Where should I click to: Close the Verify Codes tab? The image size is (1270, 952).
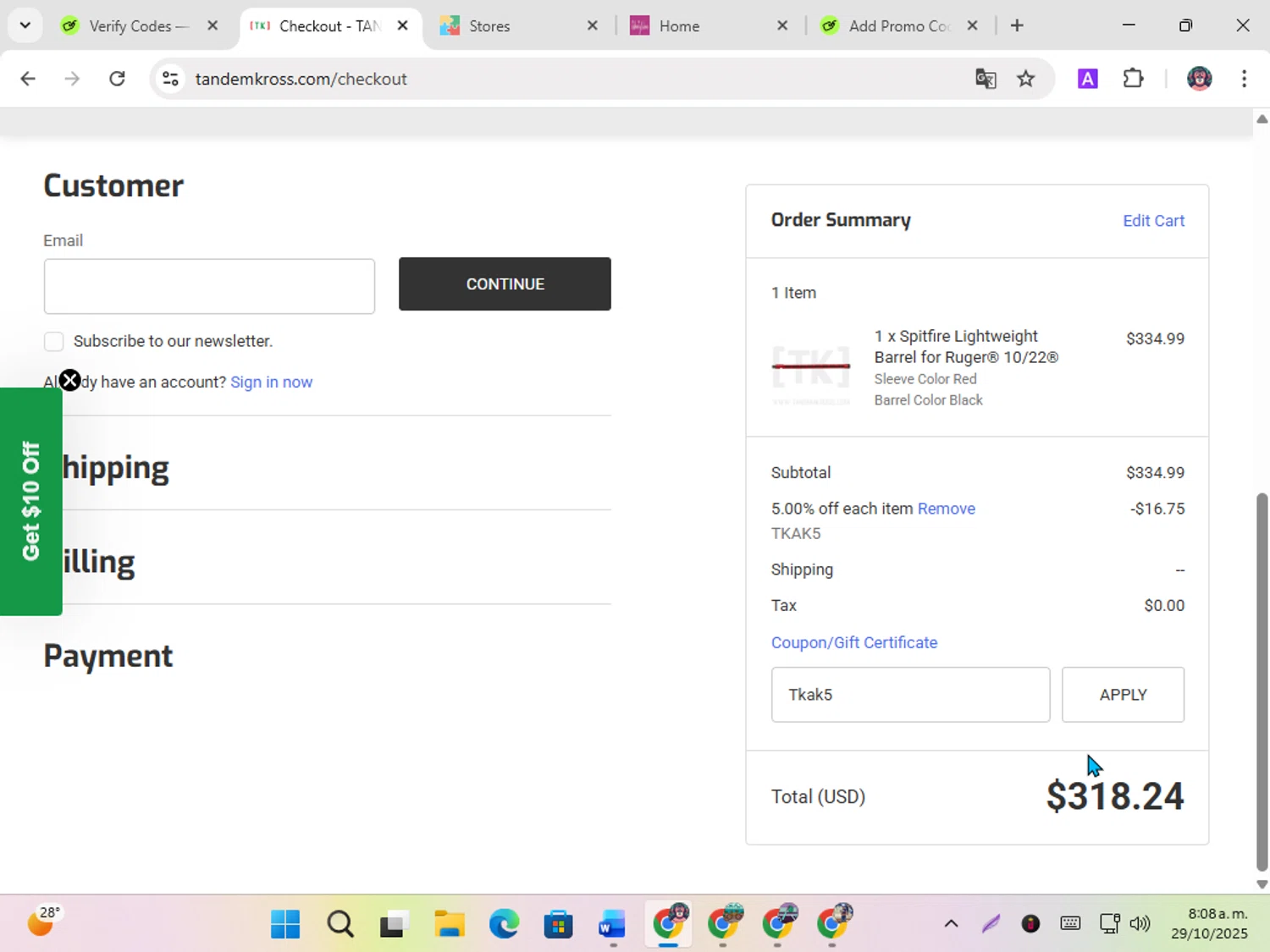(x=213, y=25)
